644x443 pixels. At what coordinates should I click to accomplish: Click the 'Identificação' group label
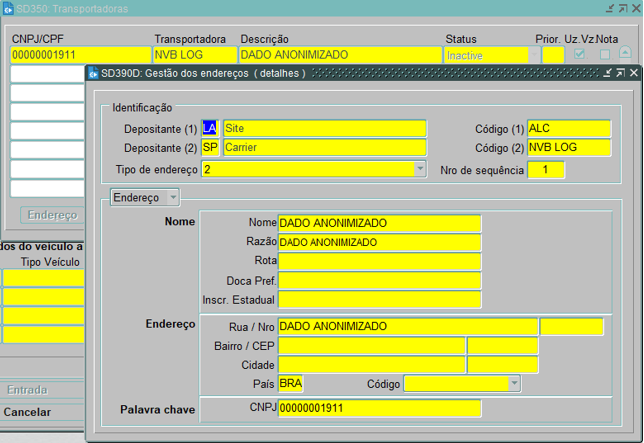coord(142,108)
